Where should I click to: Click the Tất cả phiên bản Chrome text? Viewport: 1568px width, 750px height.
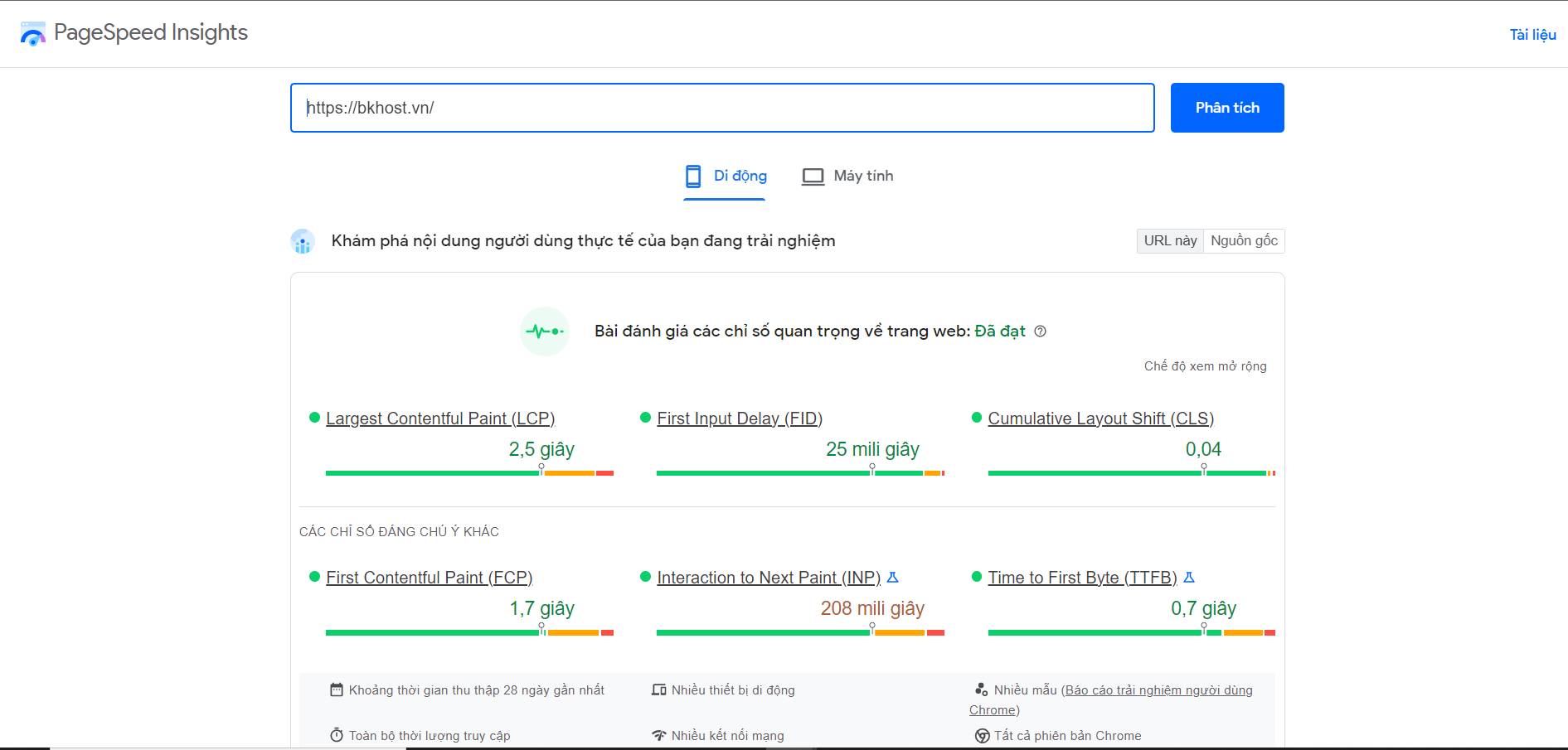[x=1068, y=735]
